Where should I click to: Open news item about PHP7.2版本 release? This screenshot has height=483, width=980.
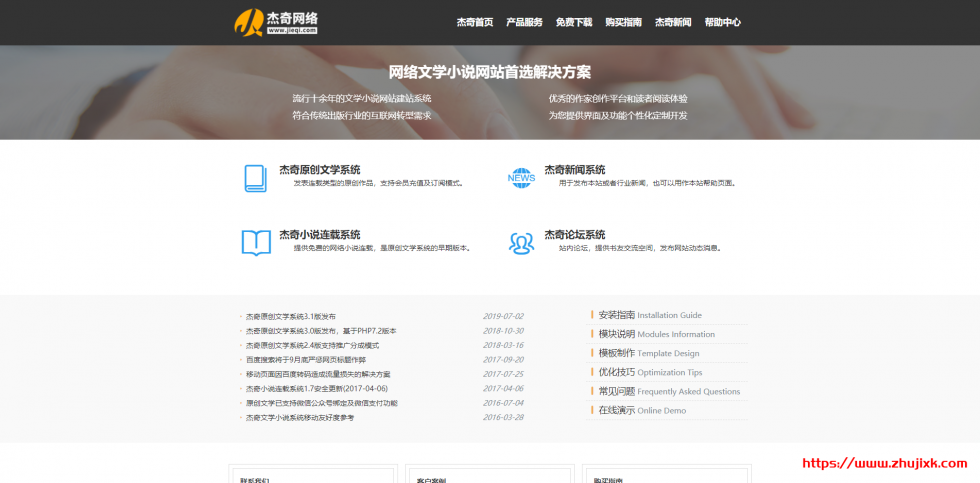pos(321,331)
